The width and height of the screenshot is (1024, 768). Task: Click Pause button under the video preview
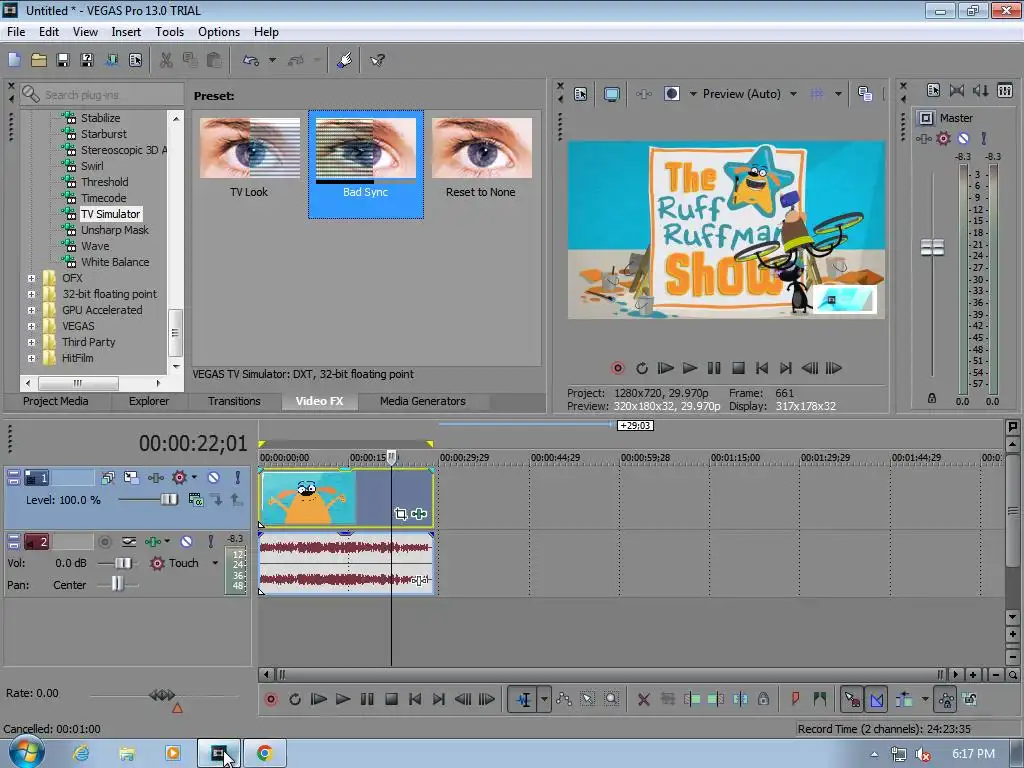tap(714, 368)
